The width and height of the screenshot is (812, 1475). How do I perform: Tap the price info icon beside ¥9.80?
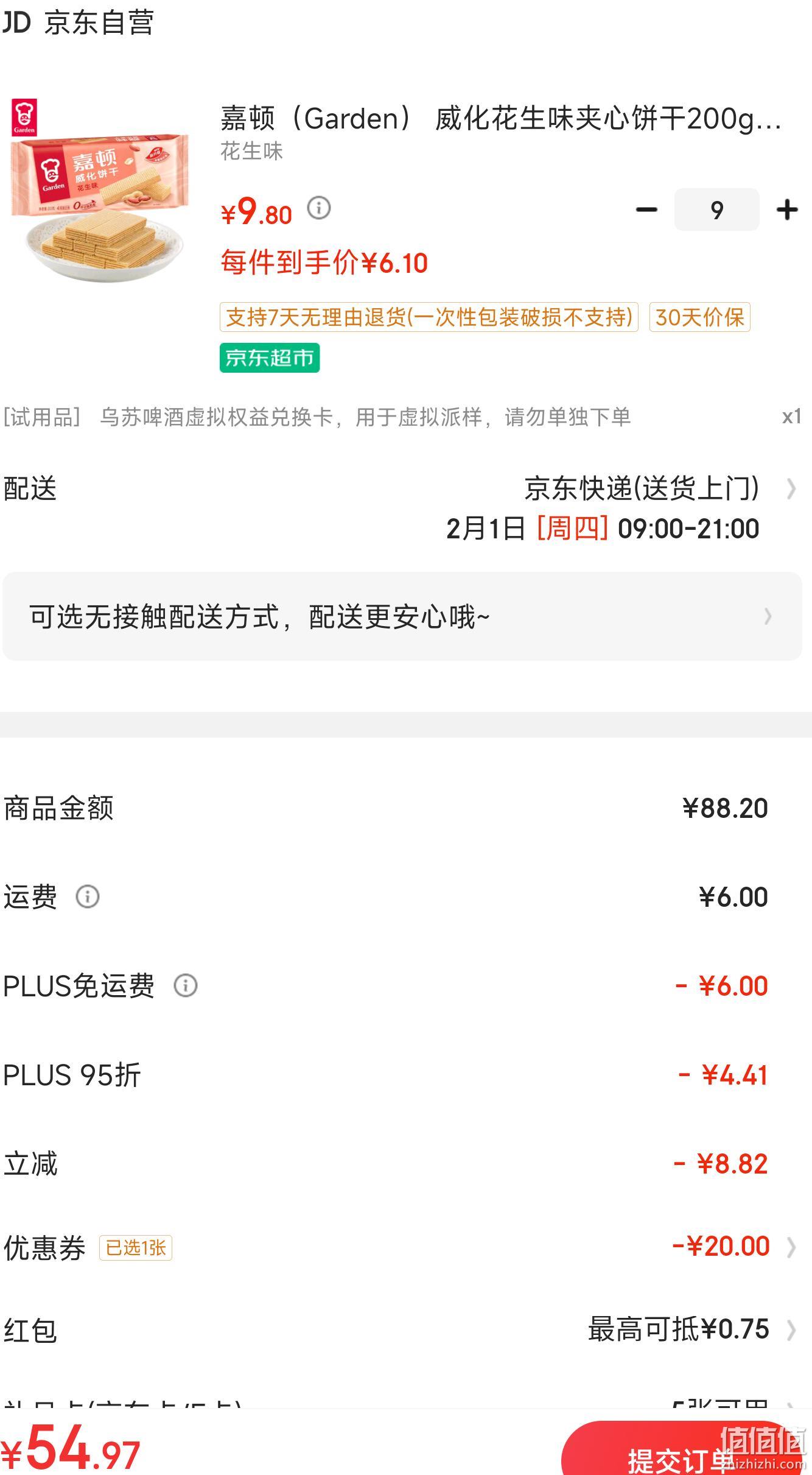[x=319, y=208]
